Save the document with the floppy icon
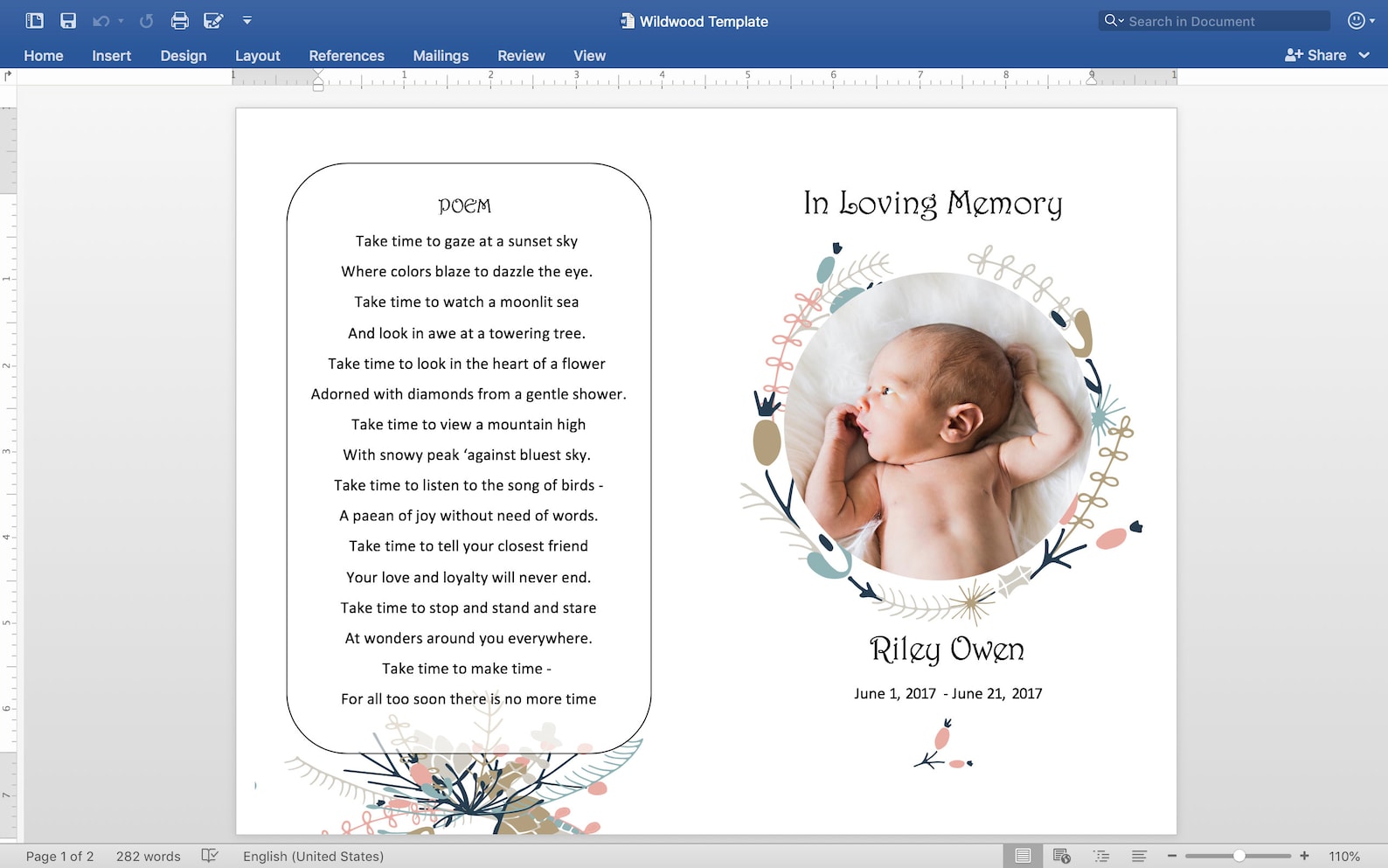This screenshot has height=868, width=1388. point(68,21)
